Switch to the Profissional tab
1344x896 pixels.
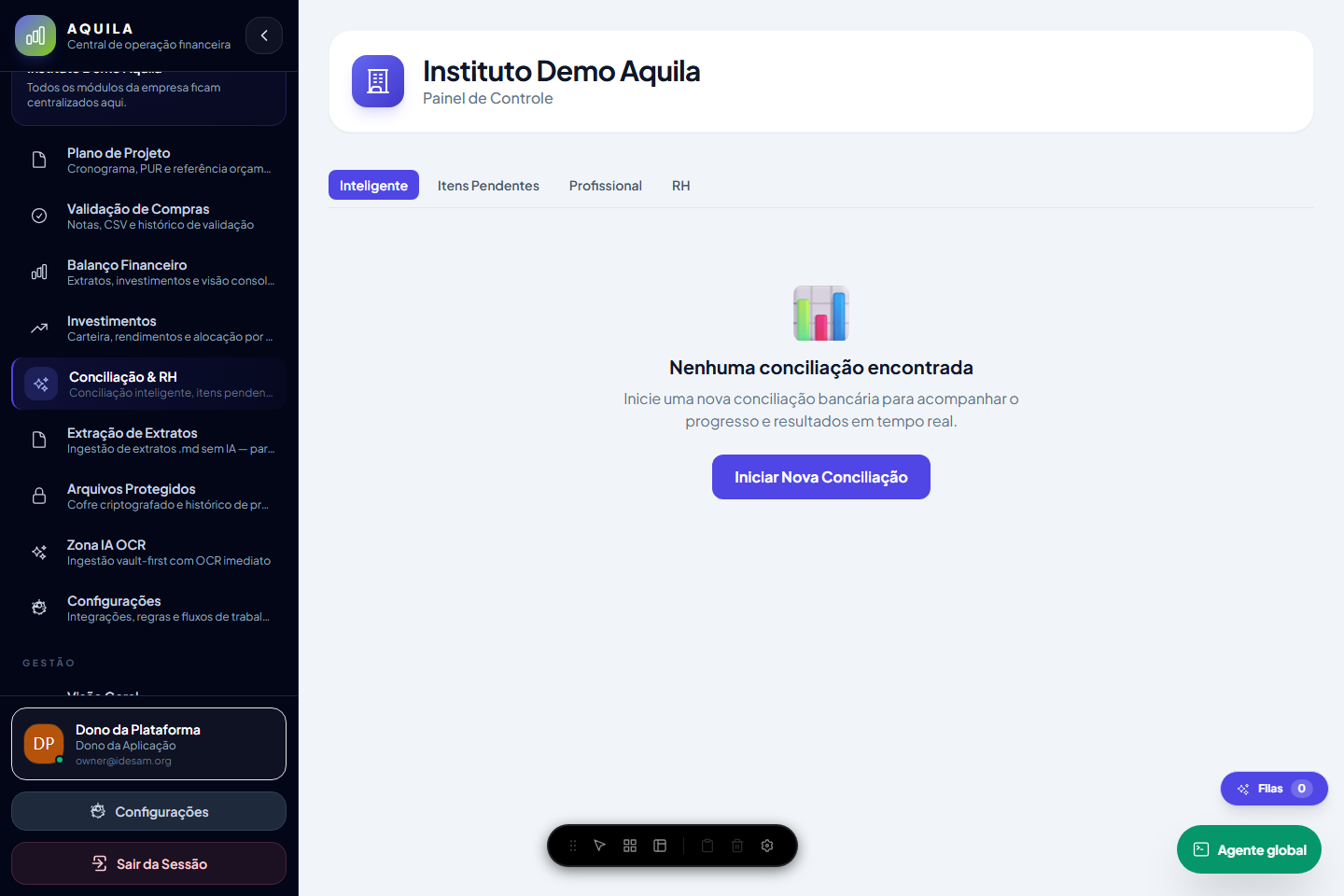coord(606,185)
